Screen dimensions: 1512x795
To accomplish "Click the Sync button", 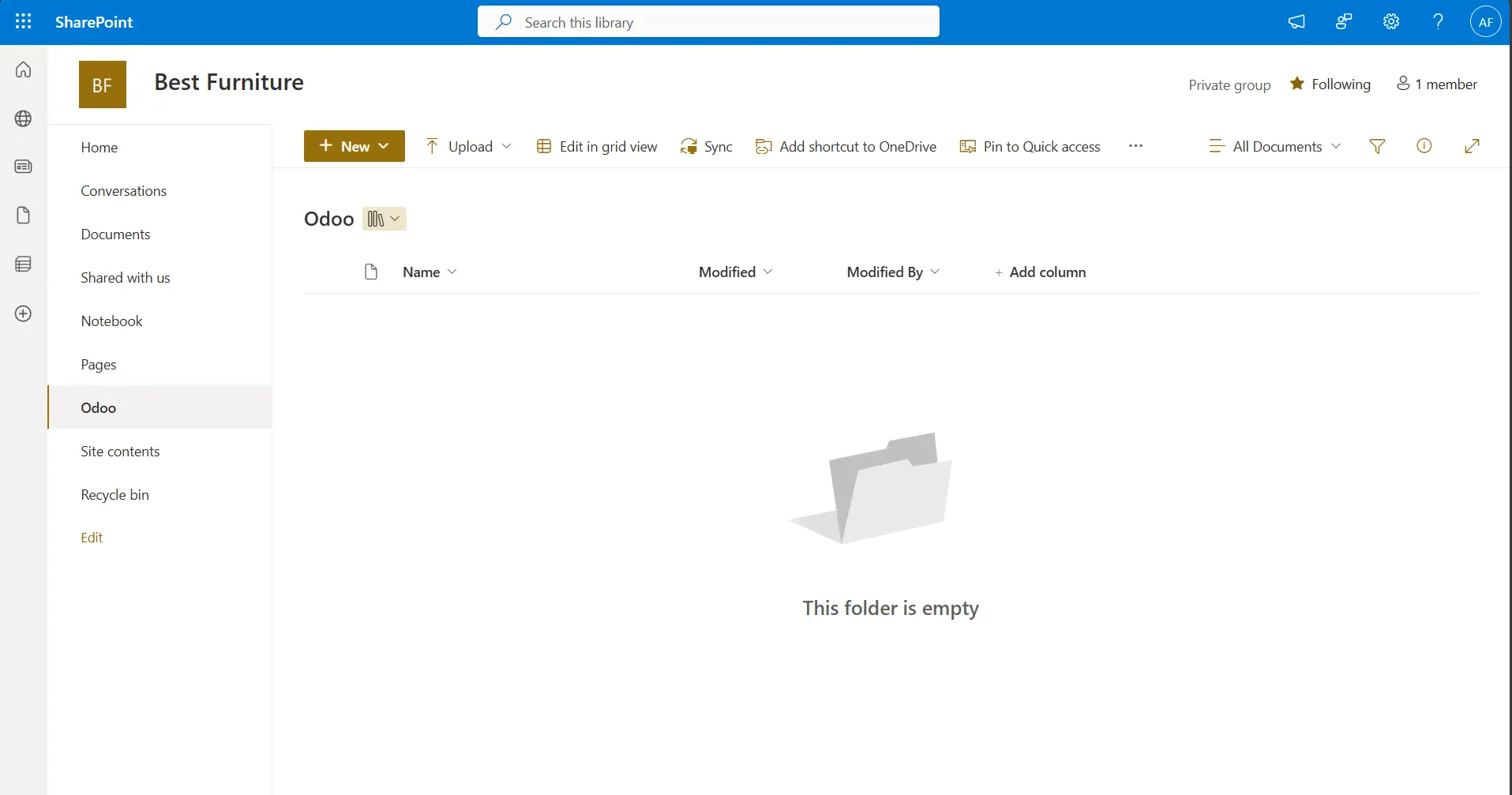I will (707, 146).
